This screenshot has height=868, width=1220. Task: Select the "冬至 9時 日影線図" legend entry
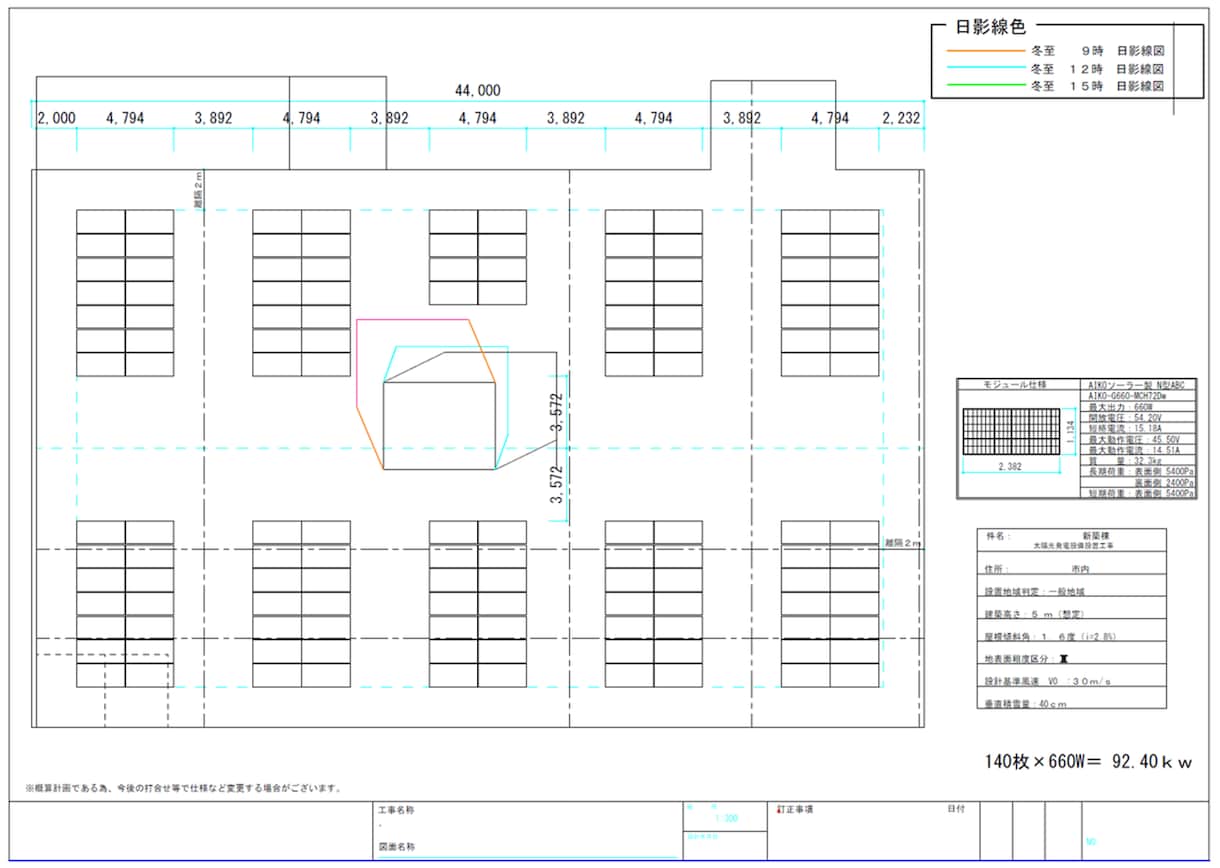pyautogui.click(x=1099, y=50)
